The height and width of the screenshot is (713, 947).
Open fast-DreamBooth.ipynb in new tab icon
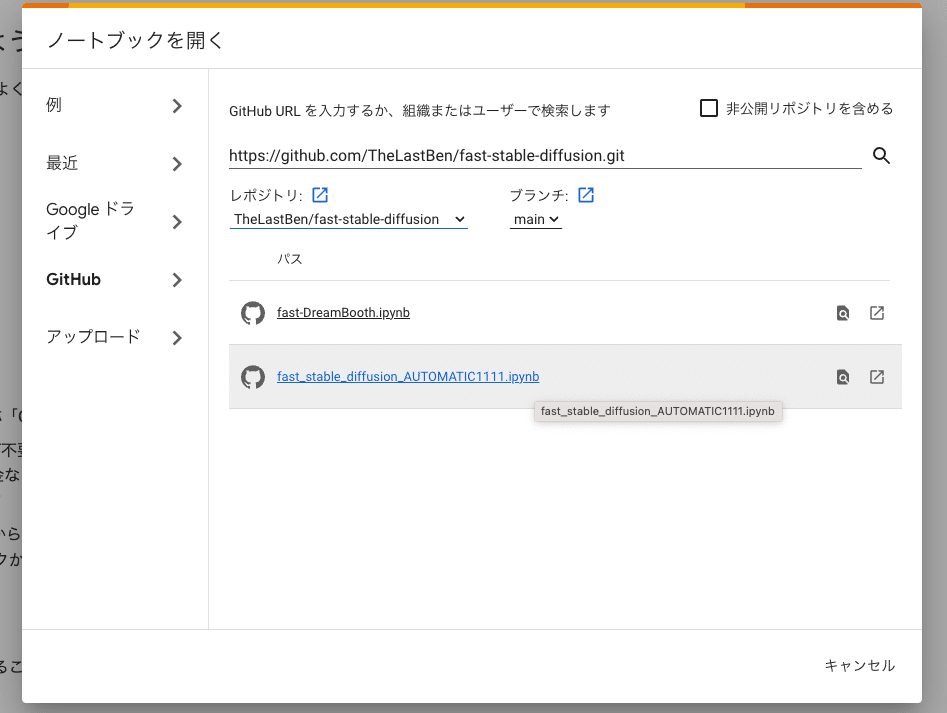[877, 313]
